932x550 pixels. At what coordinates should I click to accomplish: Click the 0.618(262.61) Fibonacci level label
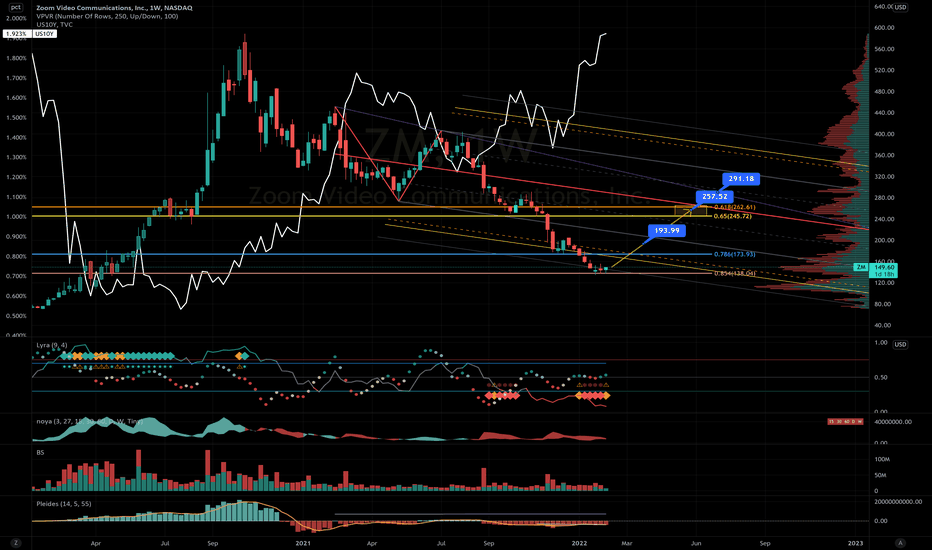tap(734, 207)
